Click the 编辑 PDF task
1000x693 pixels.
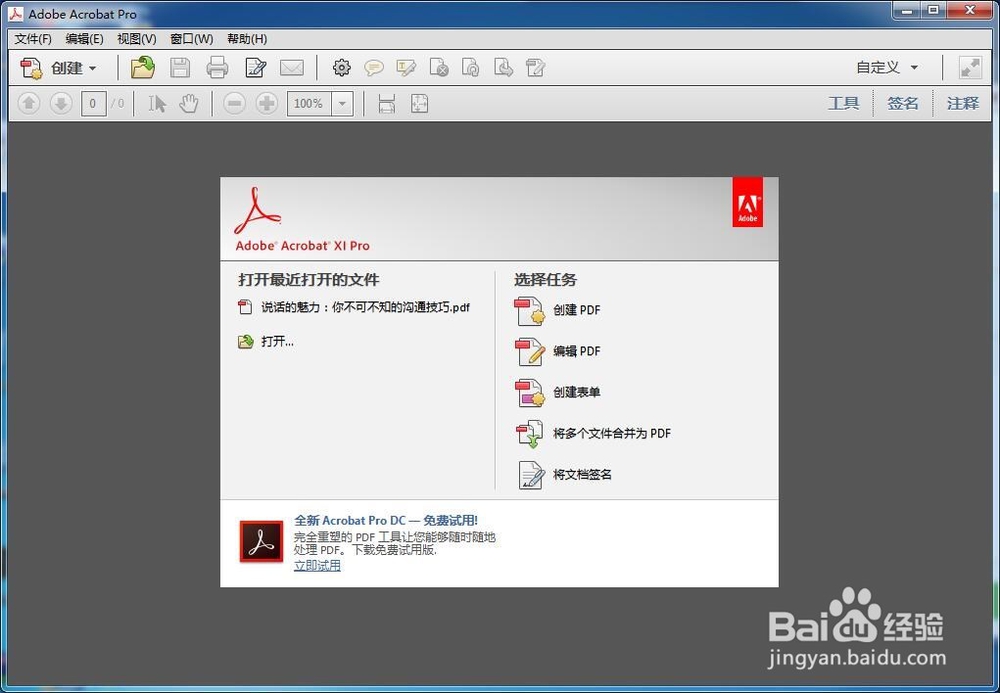[558, 351]
